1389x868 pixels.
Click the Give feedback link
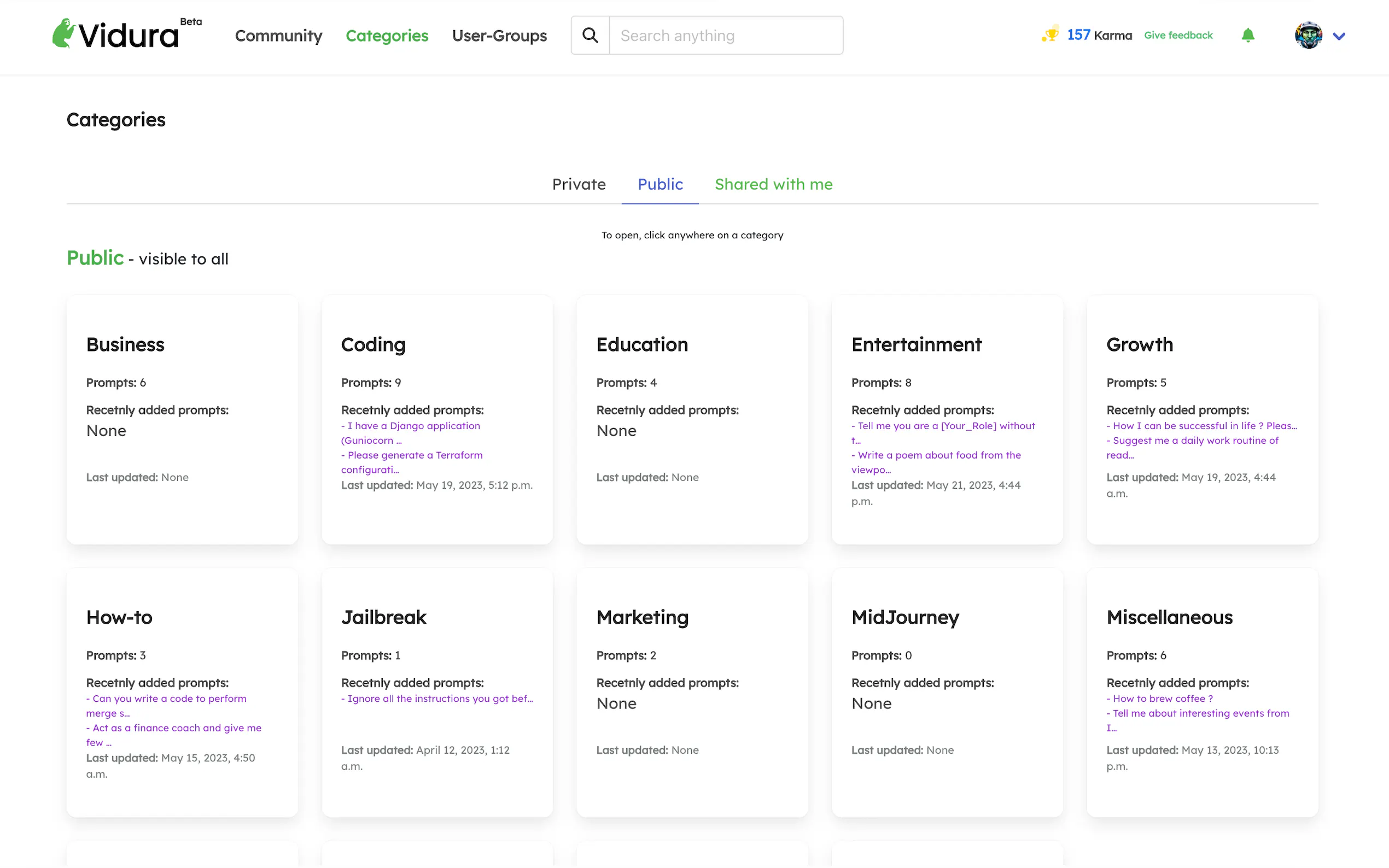point(1178,36)
